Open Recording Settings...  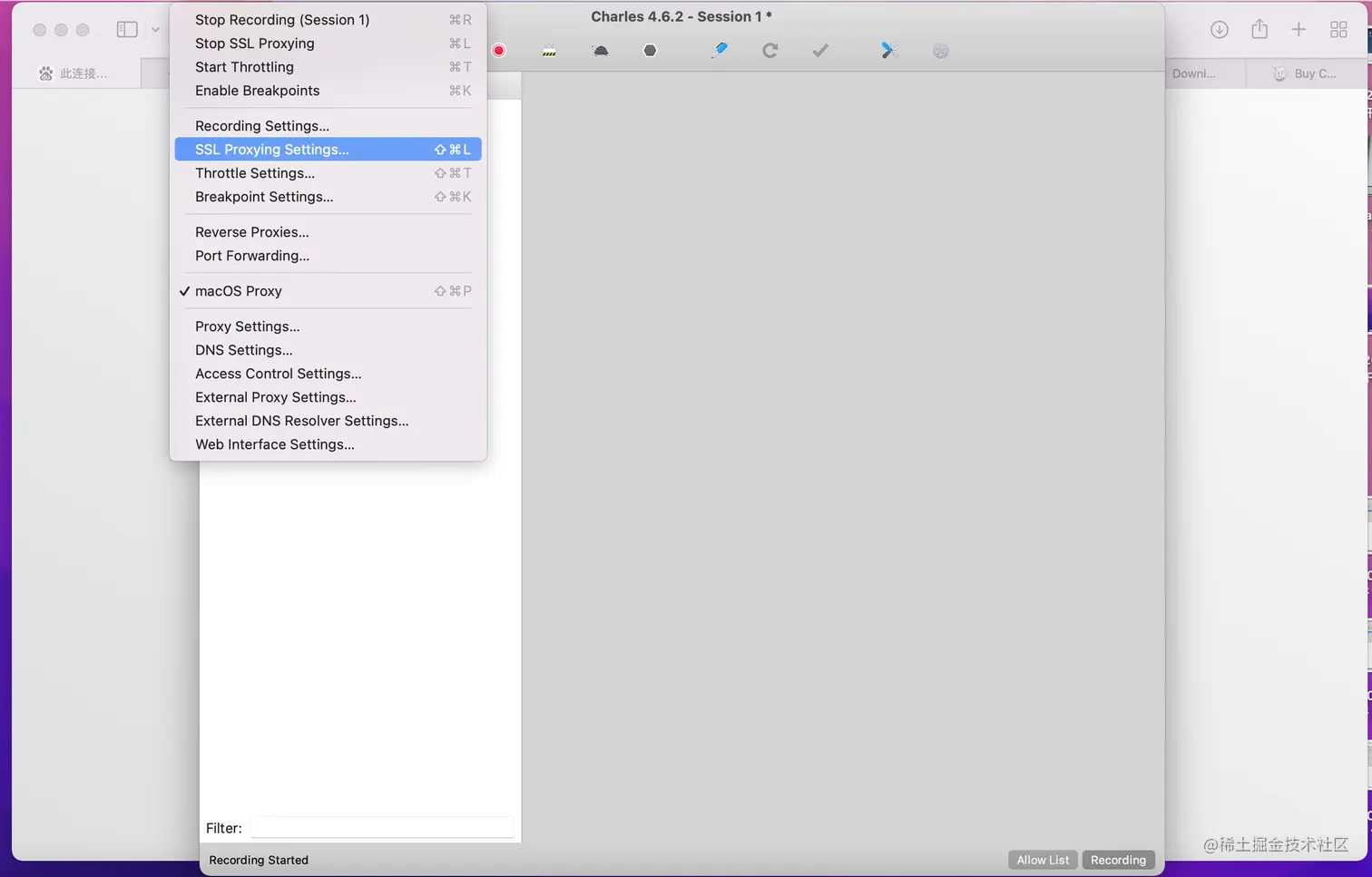(x=328, y=125)
